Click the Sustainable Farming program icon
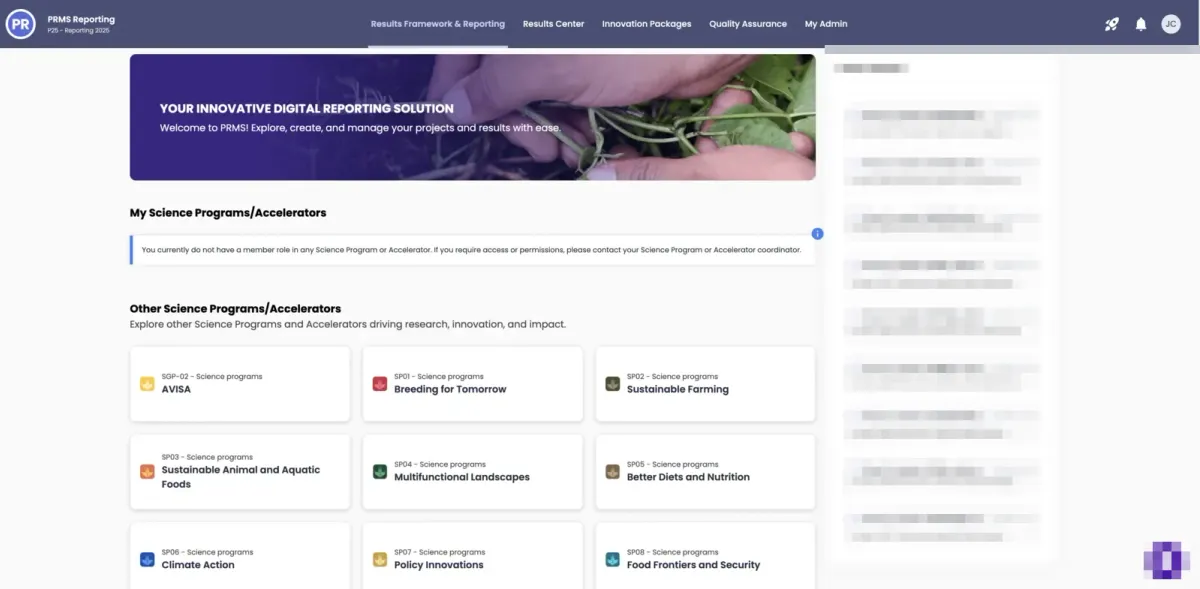Viewport: 1200px width, 589px height. click(612, 384)
